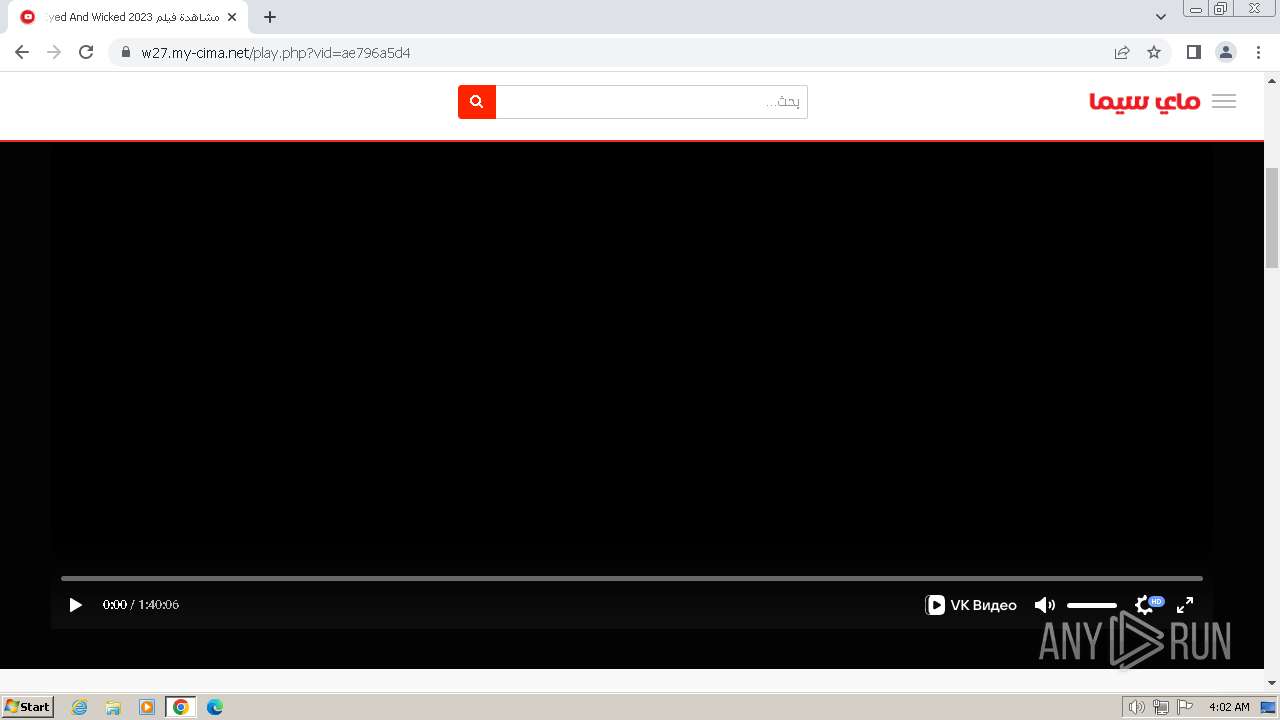
Task: Click the 4:02 AM clock
Action: coord(1229,707)
